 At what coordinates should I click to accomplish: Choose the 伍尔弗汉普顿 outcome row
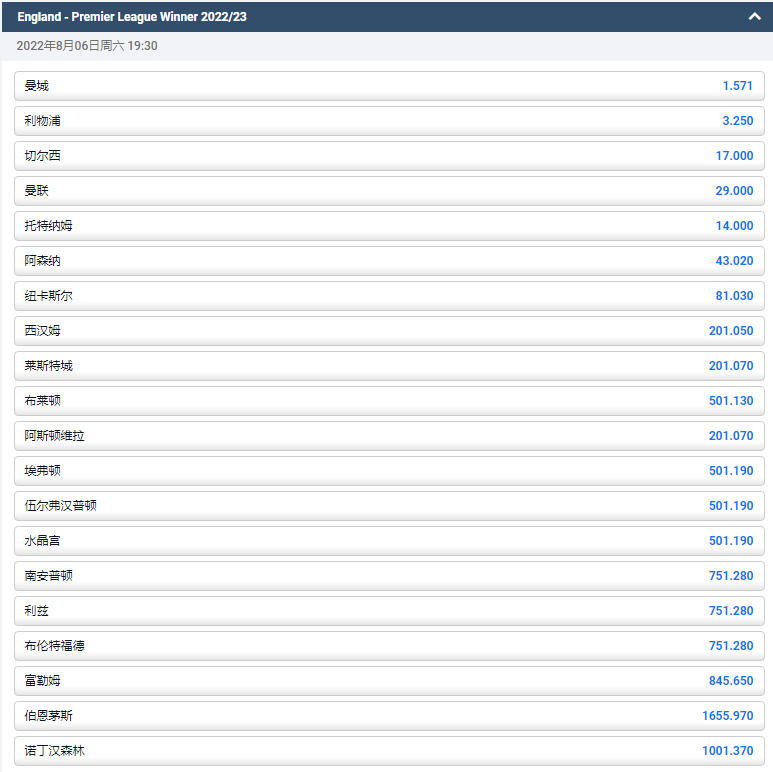pyautogui.click(x=389, y=506)
